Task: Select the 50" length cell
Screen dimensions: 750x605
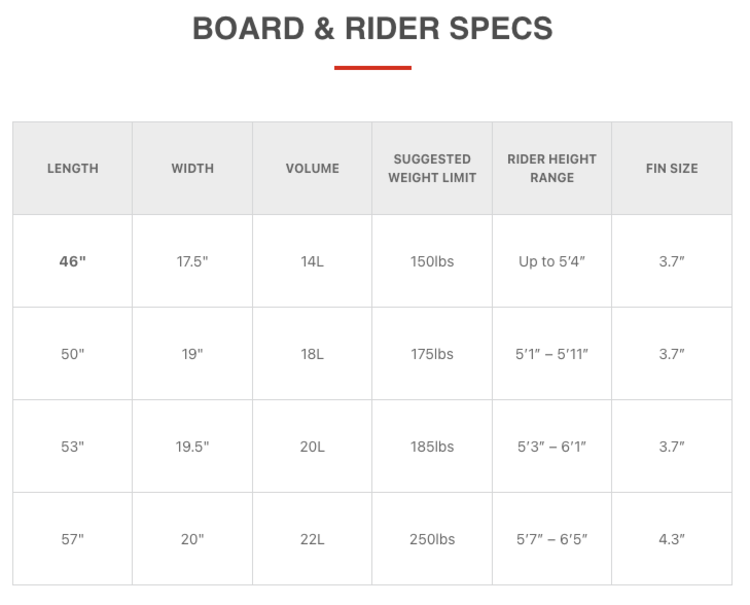Action: click(x=72, y=354)
